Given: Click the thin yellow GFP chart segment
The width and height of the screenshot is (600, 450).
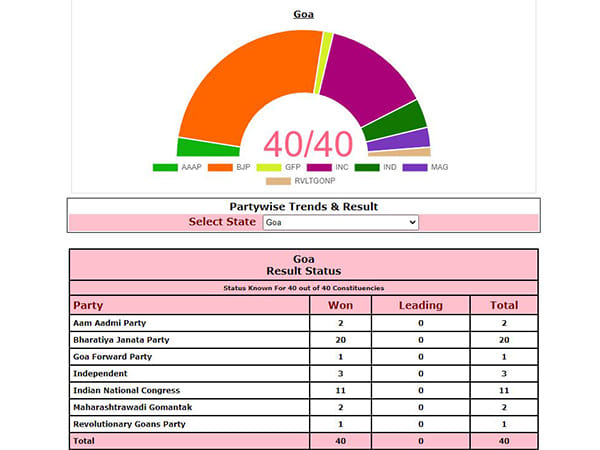Looking at the screenshot, I should coord(323,63).
